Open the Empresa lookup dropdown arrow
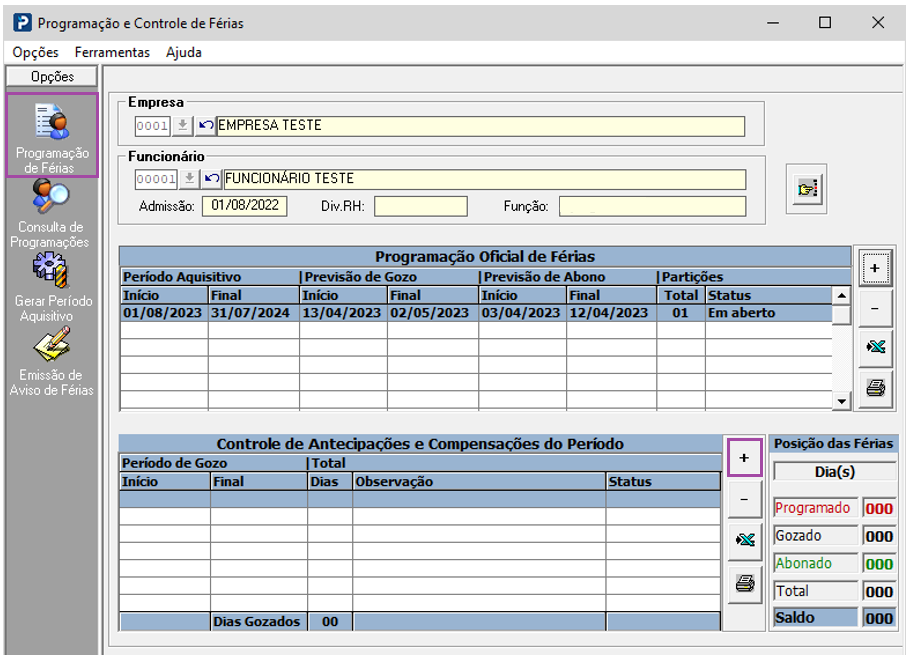This screenshot has width=908, height=655. coord(182,126)
